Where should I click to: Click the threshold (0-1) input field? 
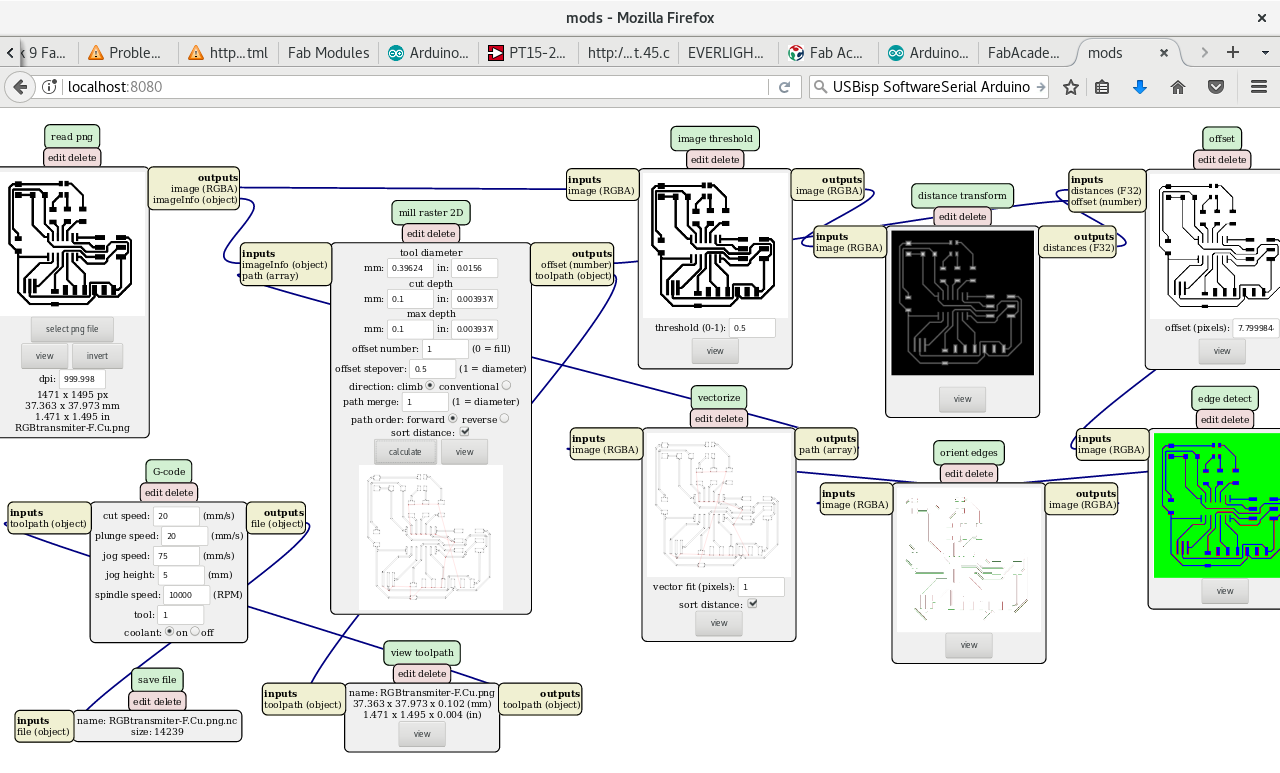(752, 328)
